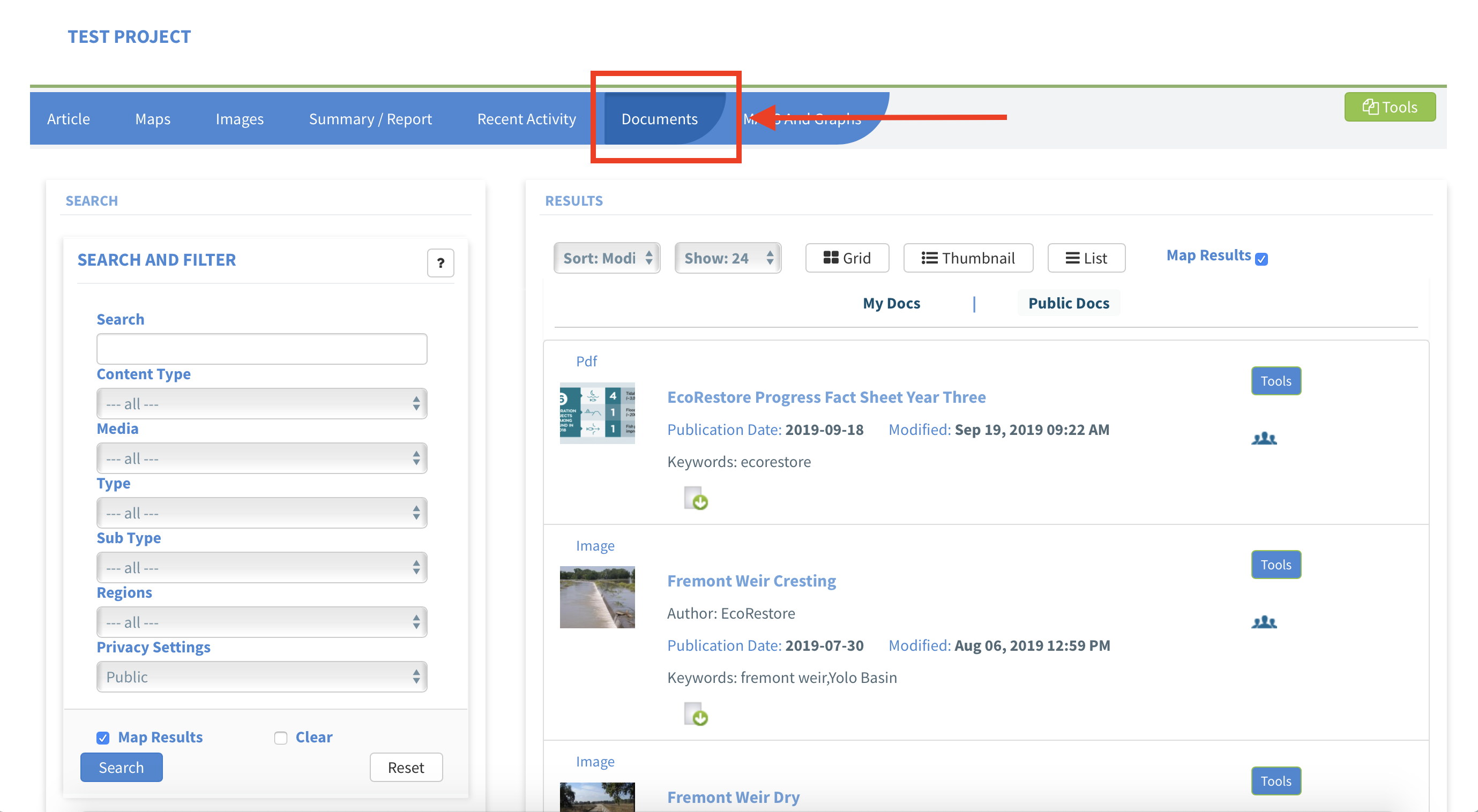
Task: Click 'Author: EcoRestore' text
Action: pos(731,613)
